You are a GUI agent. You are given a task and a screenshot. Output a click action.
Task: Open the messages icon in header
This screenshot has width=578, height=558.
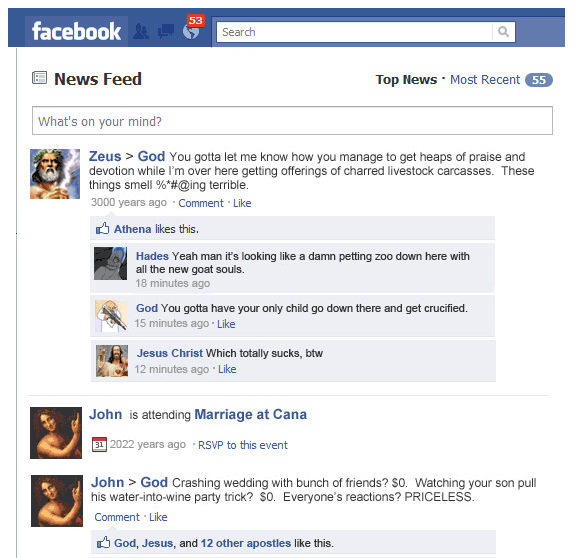[x=166, y=32]
